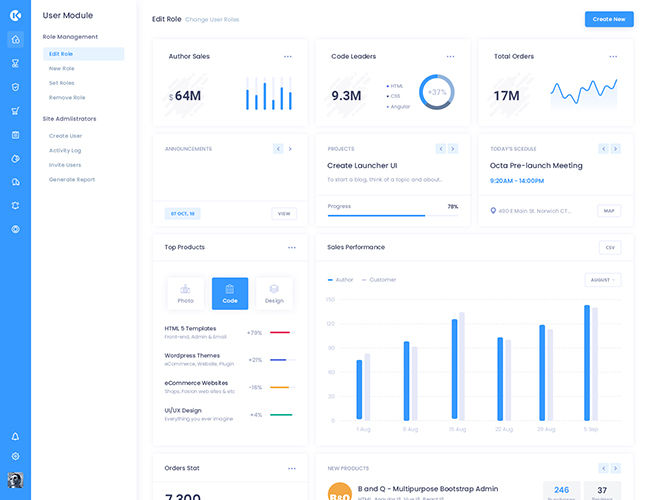Viewport: 650px width, 500px height.
Task: Open the shield icon in the sidebar
Action: (15, 87)
